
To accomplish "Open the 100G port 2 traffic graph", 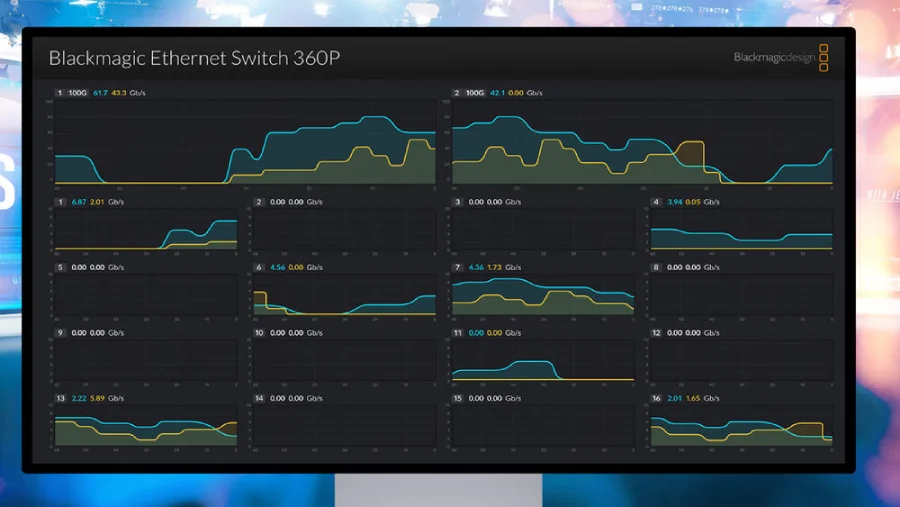I will (x=642, y=143).
